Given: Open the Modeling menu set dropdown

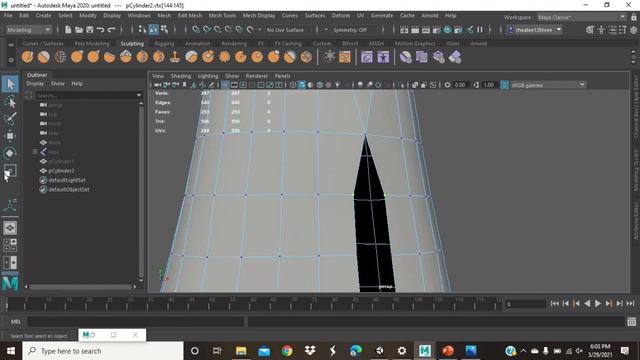Looking at the screenshot, I should coord(29,30).
